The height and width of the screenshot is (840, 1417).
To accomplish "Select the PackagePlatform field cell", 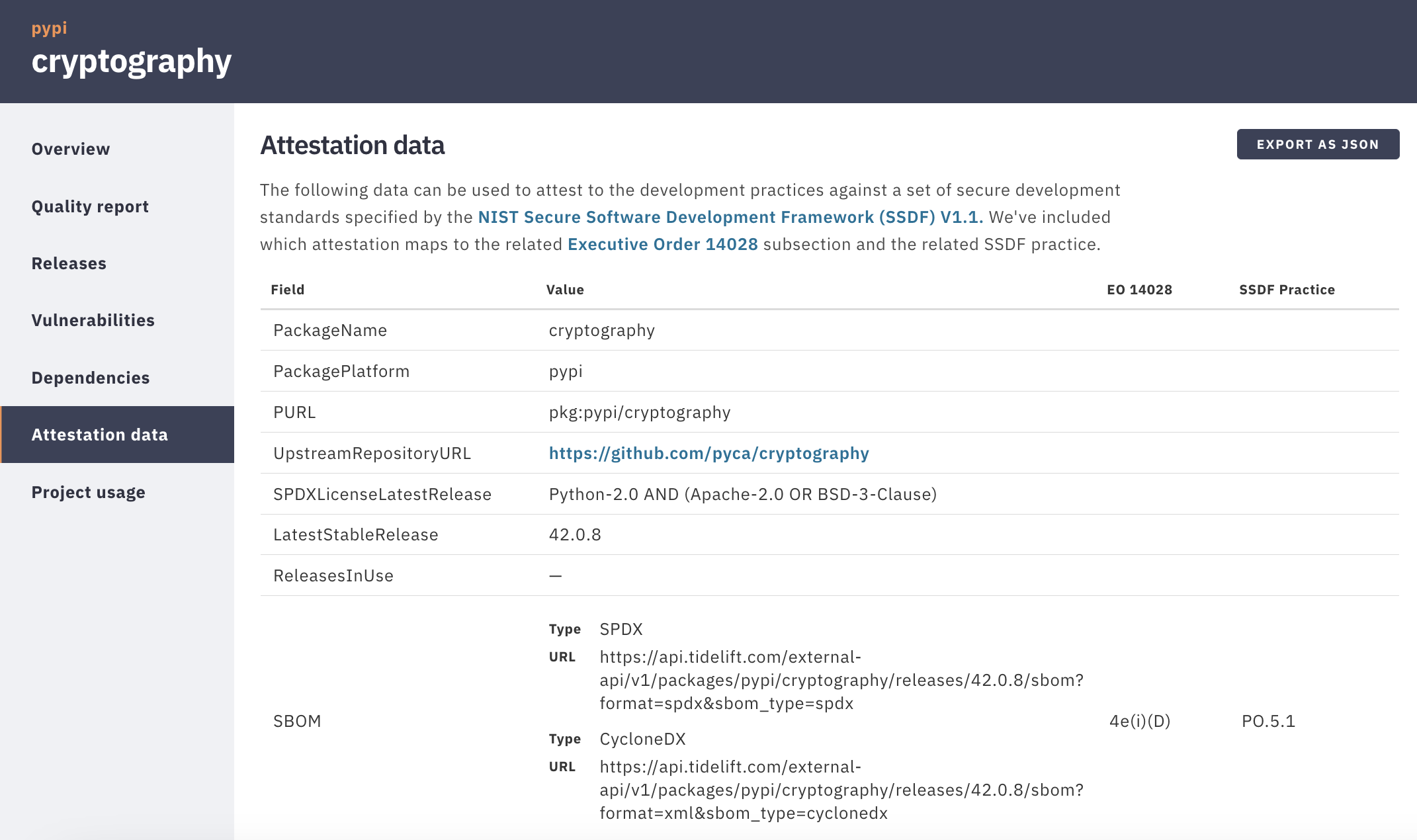I will coord(341,371).
